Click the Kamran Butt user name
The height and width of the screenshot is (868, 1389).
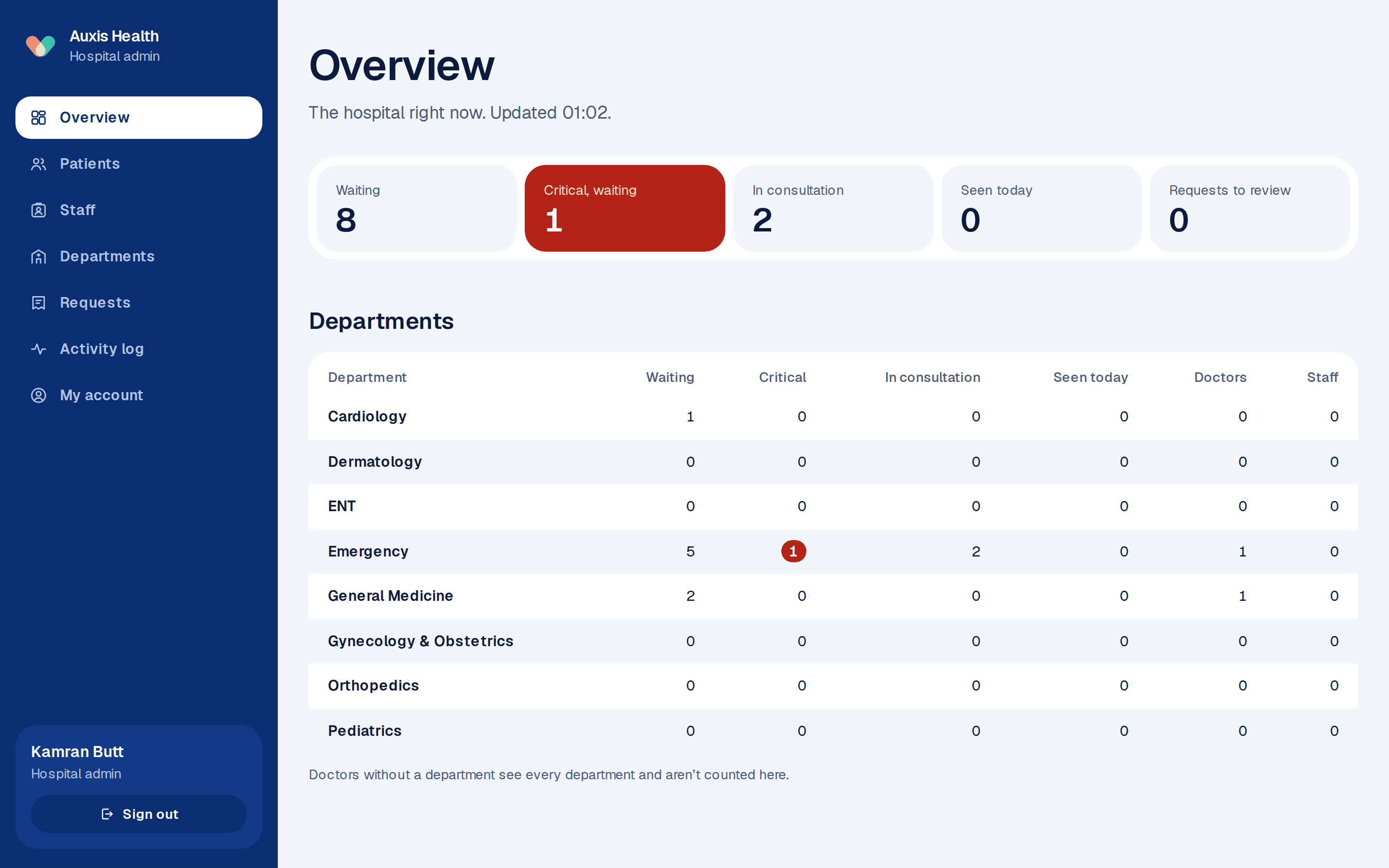pos(78,752)
